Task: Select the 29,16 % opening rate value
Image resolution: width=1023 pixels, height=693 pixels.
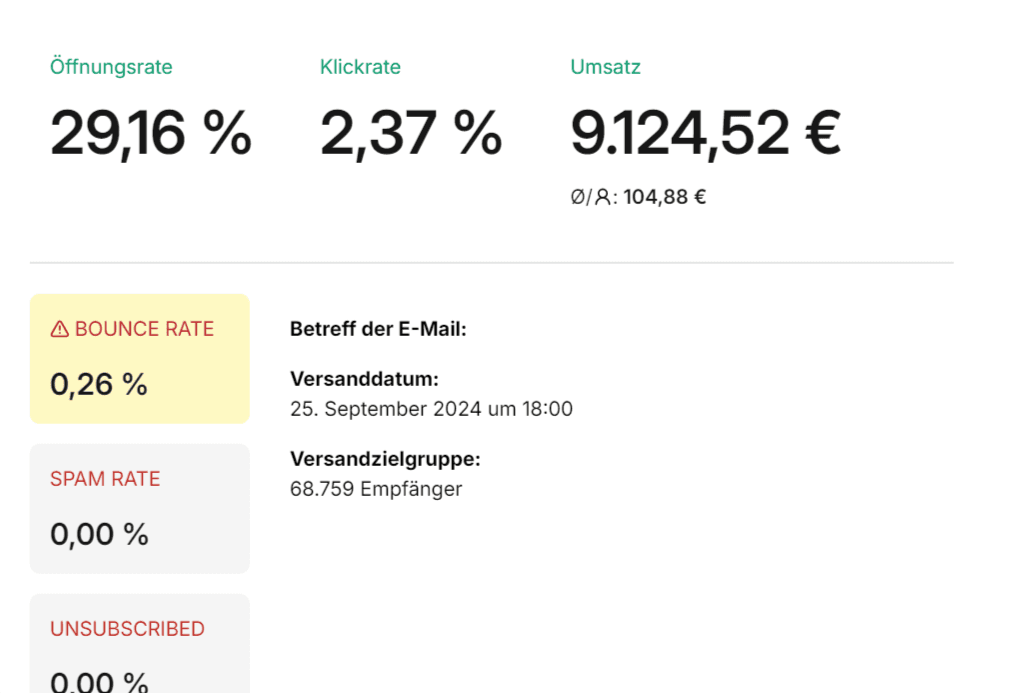Action: [x=151, y=133]
